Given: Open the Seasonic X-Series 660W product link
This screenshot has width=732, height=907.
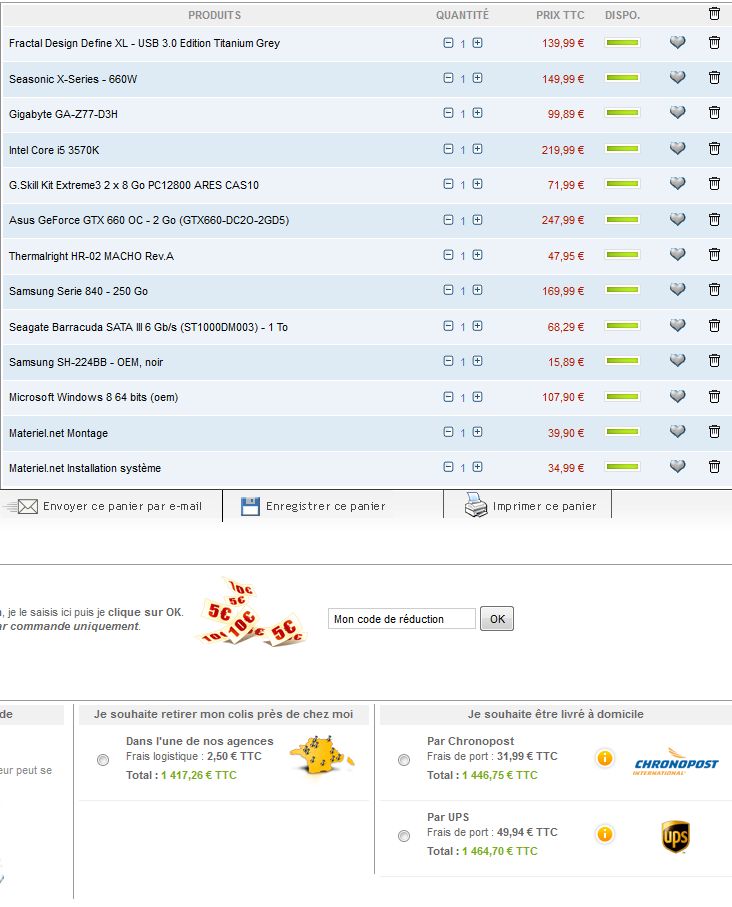Looking at the screenshot, I should pyautogui.click(x=73, y=79).
